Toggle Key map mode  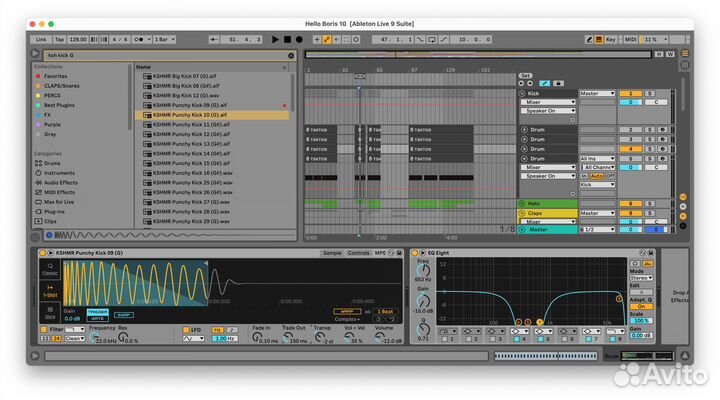[x=610, y=39]
